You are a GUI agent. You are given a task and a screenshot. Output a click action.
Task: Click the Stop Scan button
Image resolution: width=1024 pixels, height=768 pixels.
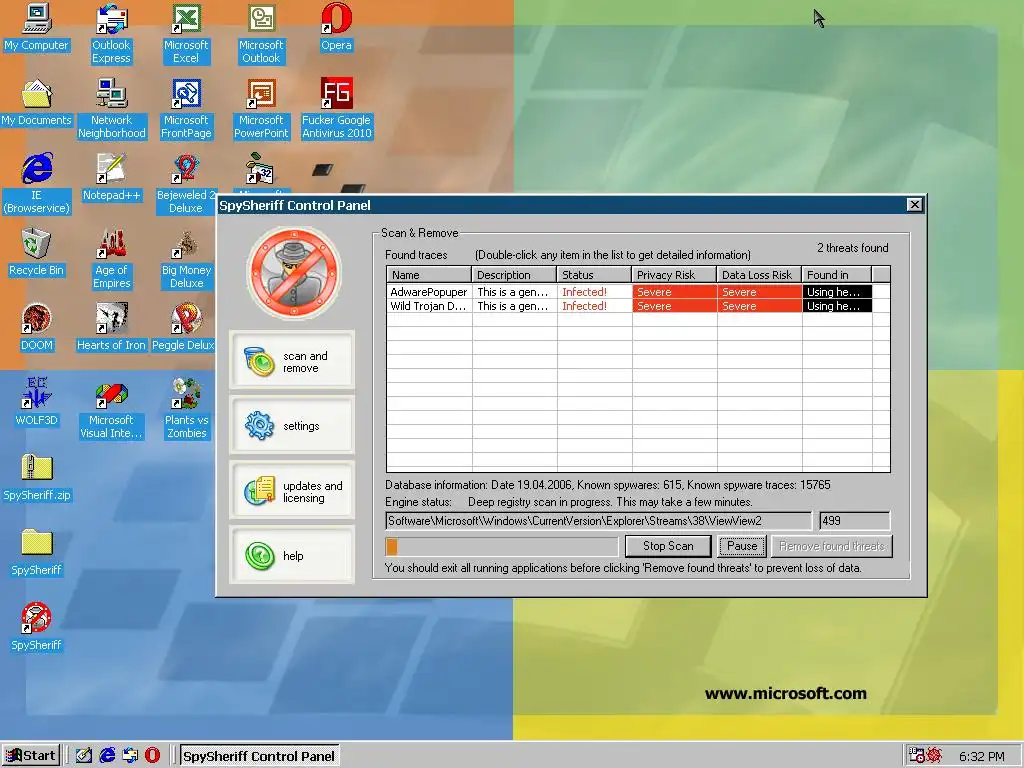tap(668, 546)
